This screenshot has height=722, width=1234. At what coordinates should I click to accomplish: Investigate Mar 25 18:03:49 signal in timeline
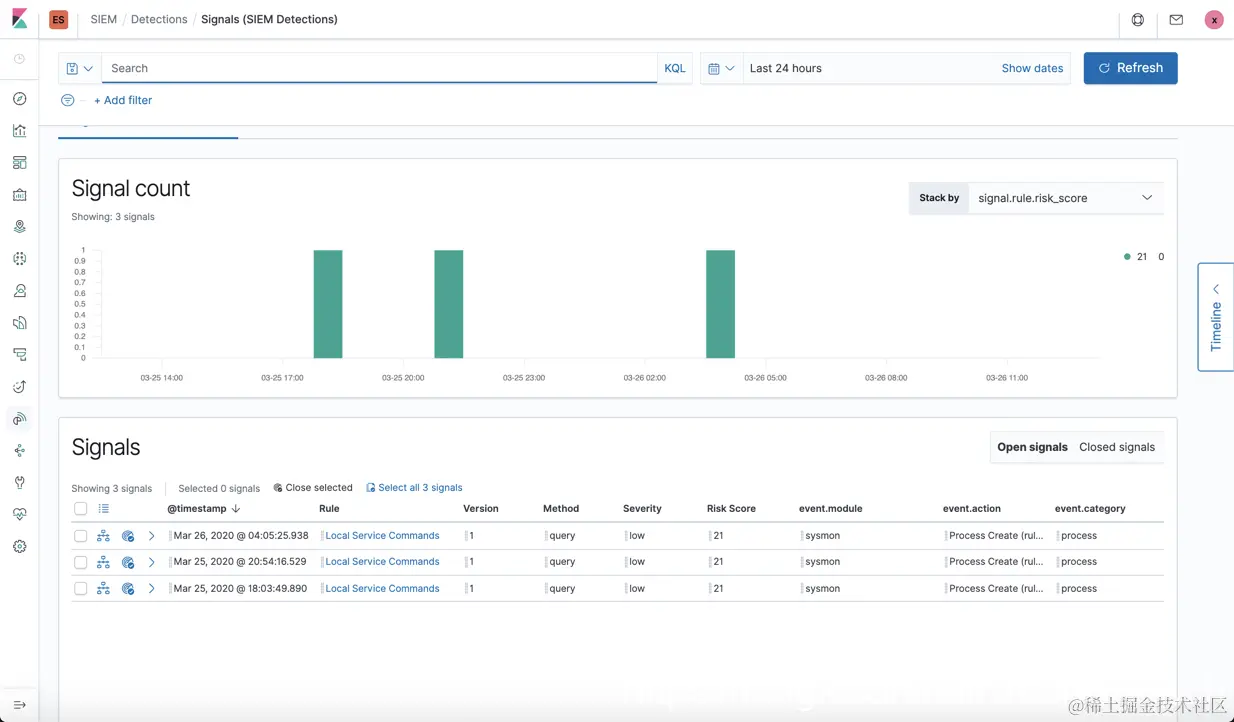pyautogui.click(x=103, y=589)
